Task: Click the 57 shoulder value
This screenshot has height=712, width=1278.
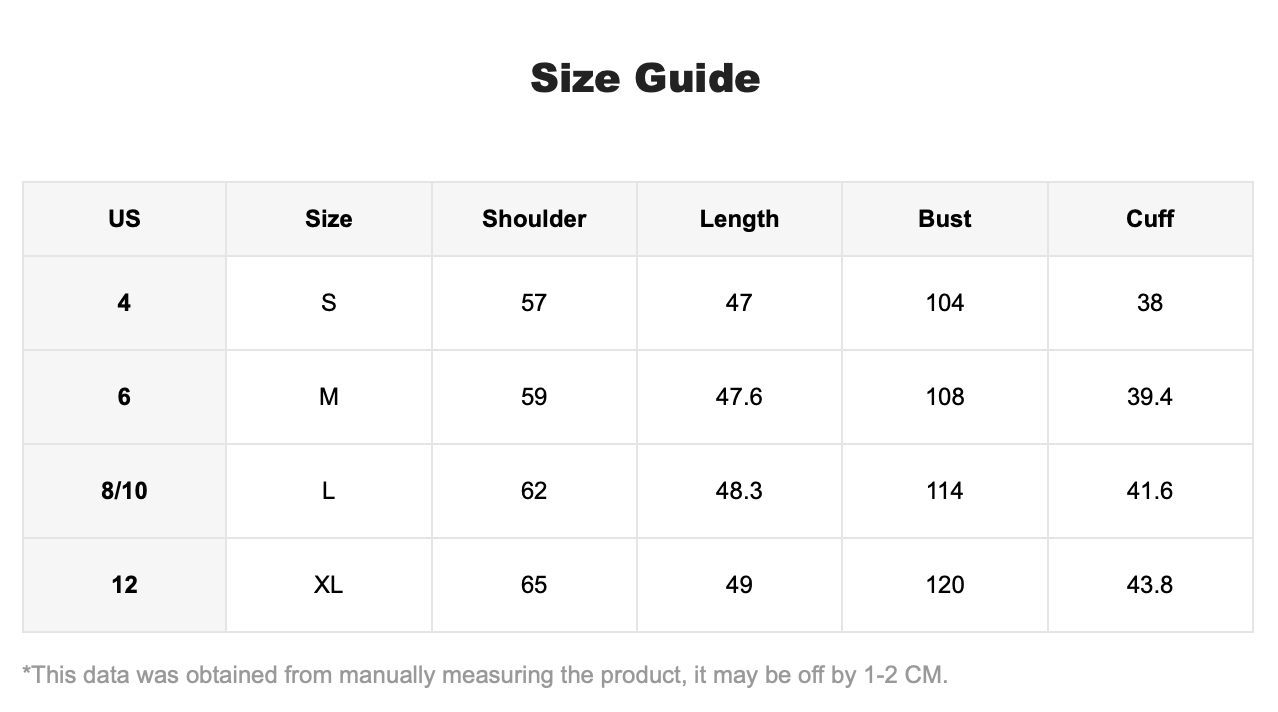Action: 534,303
